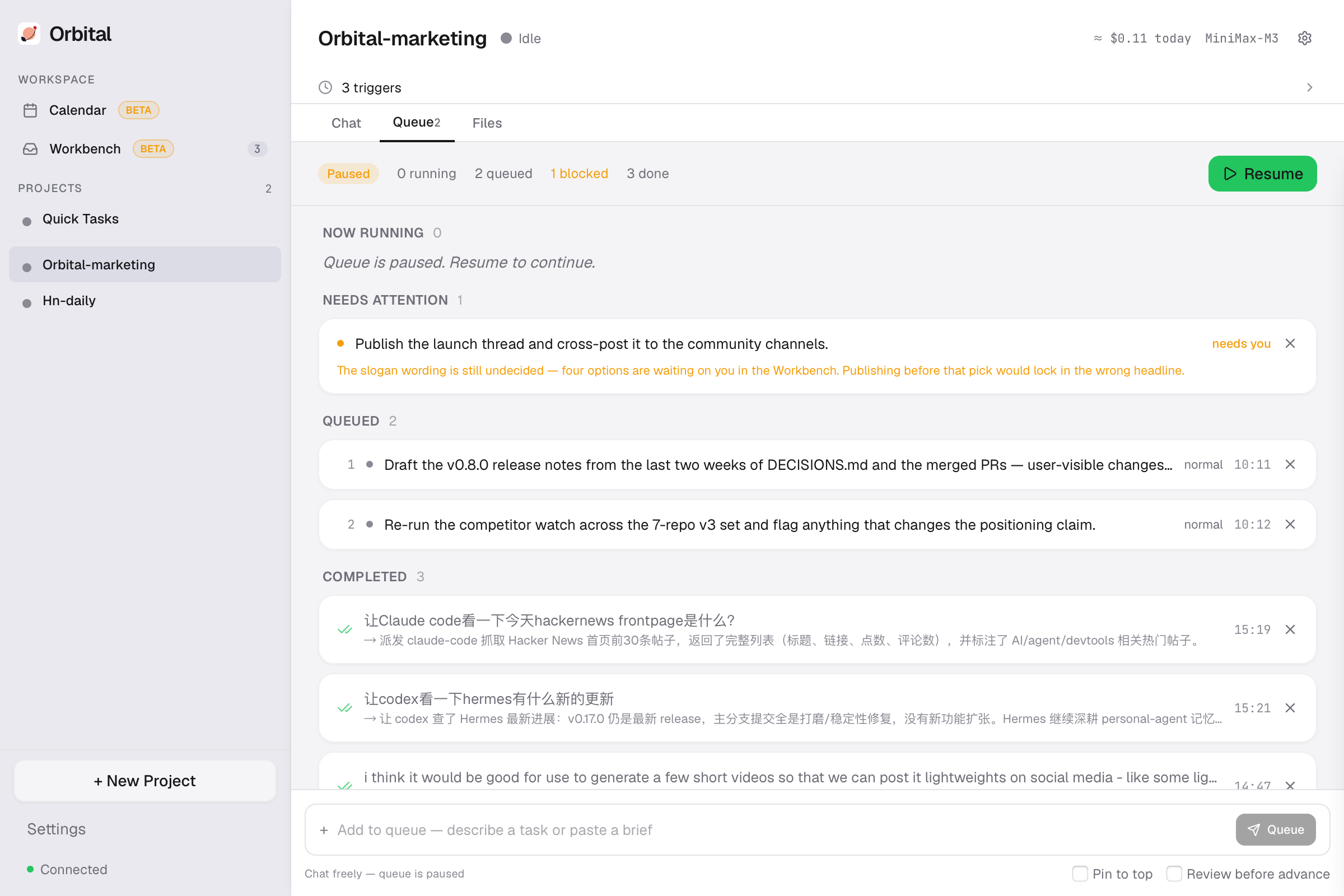
Task: Switch to the Files tab
Action: 487,123
